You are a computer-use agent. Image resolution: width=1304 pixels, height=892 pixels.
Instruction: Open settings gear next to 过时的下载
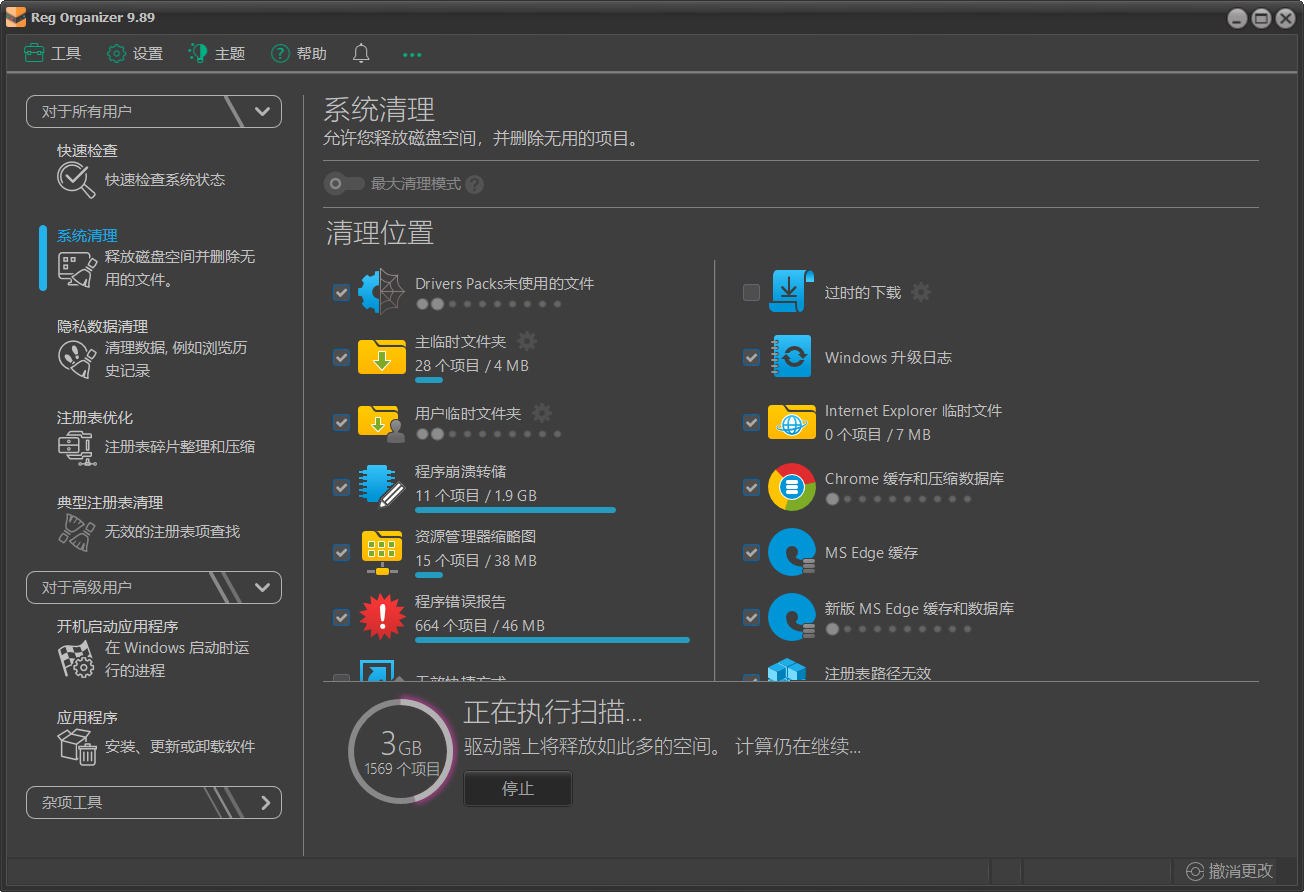[921, 292]
